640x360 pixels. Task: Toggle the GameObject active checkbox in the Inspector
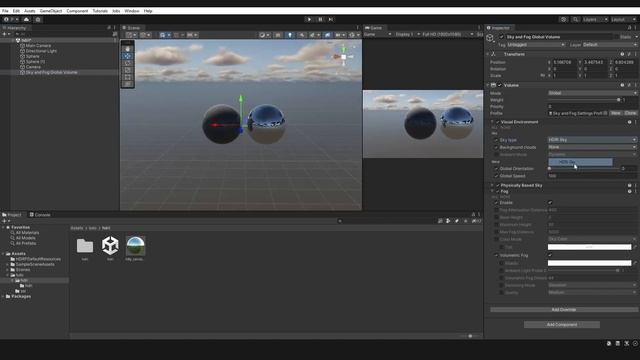pyautogui.click(x=502, y=37)
